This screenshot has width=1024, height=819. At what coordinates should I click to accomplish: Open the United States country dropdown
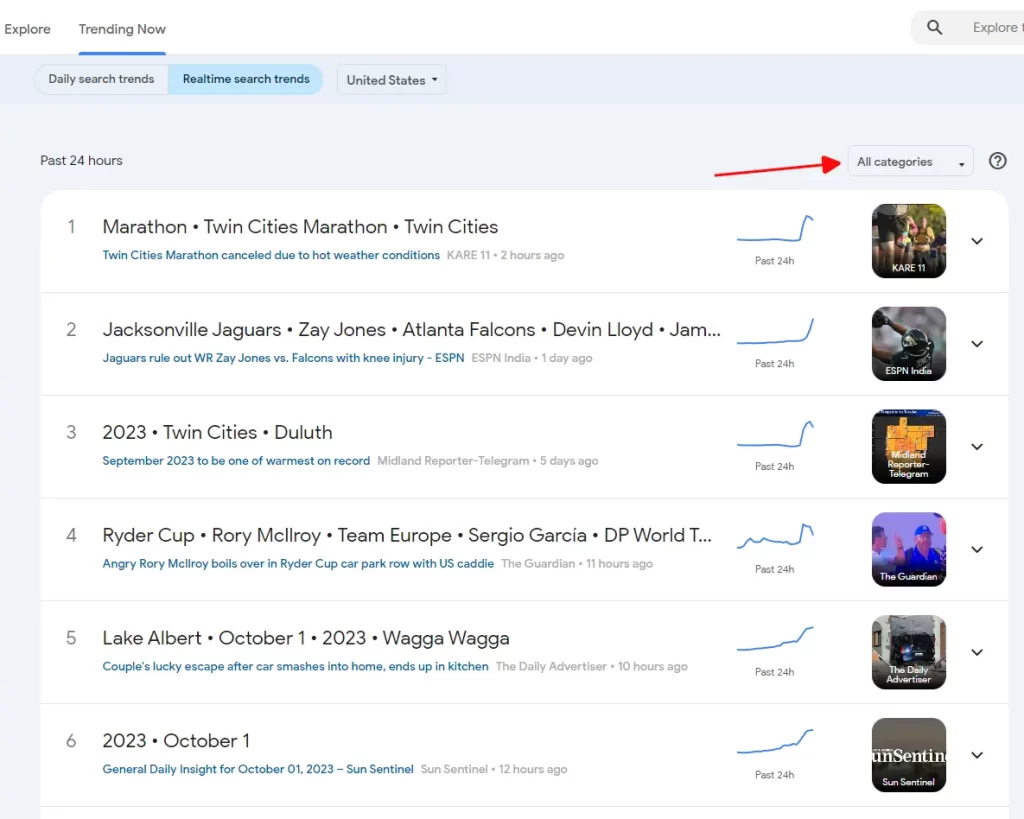(x=392, y=80)
